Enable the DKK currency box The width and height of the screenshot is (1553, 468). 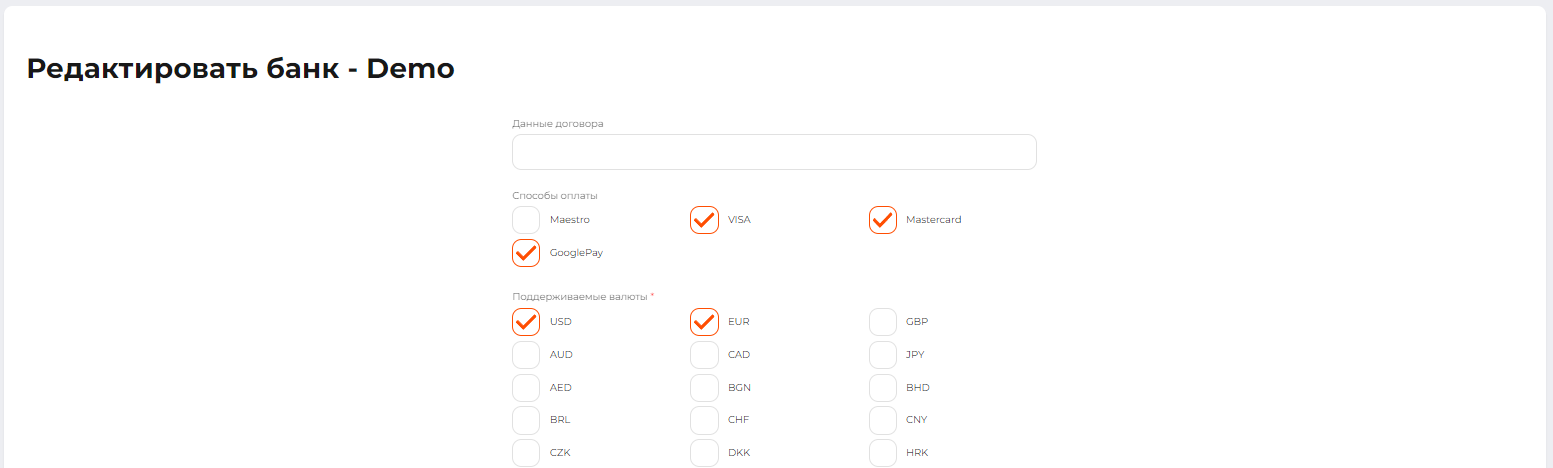pos(704,453)
